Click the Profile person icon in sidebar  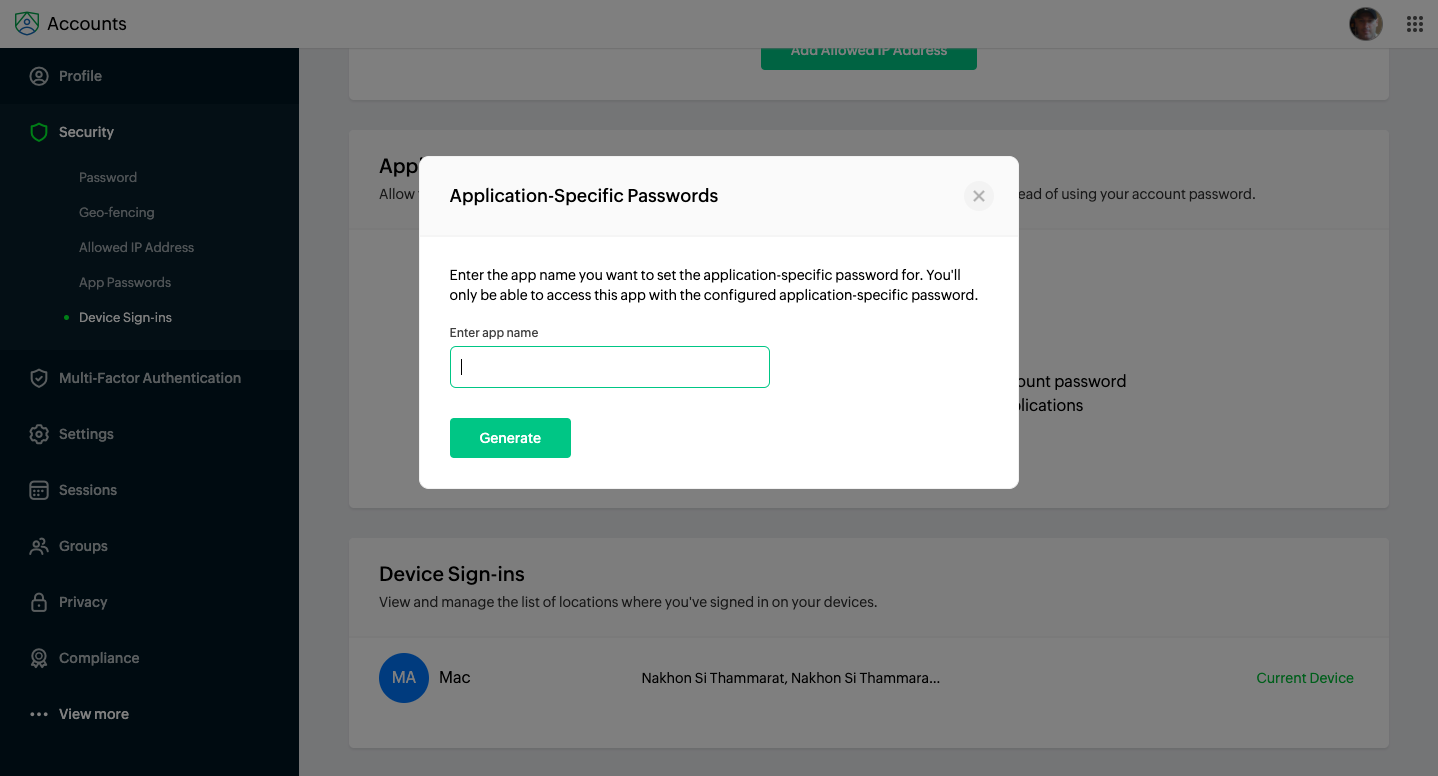[x=39, y=76]
